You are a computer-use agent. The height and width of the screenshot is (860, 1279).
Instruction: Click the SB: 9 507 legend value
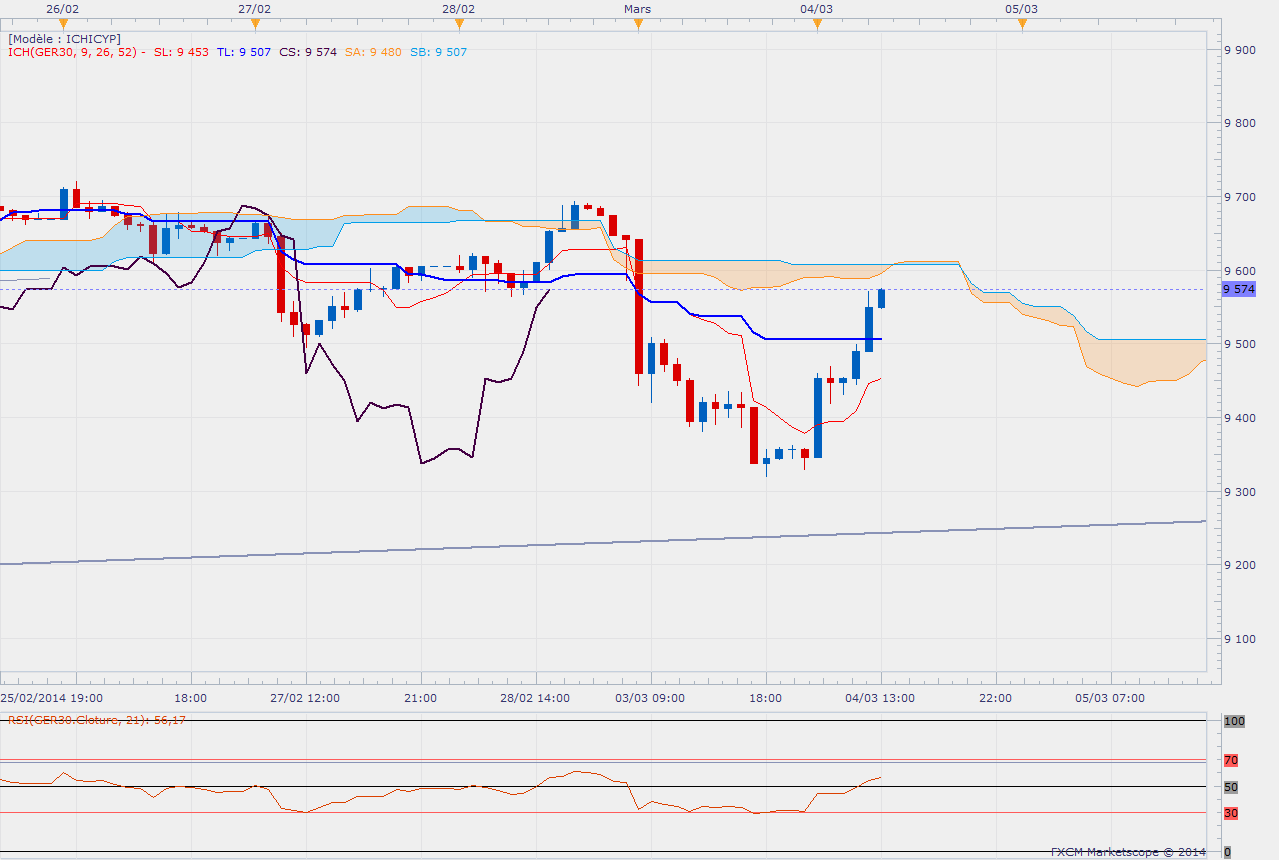pos(436,52)
